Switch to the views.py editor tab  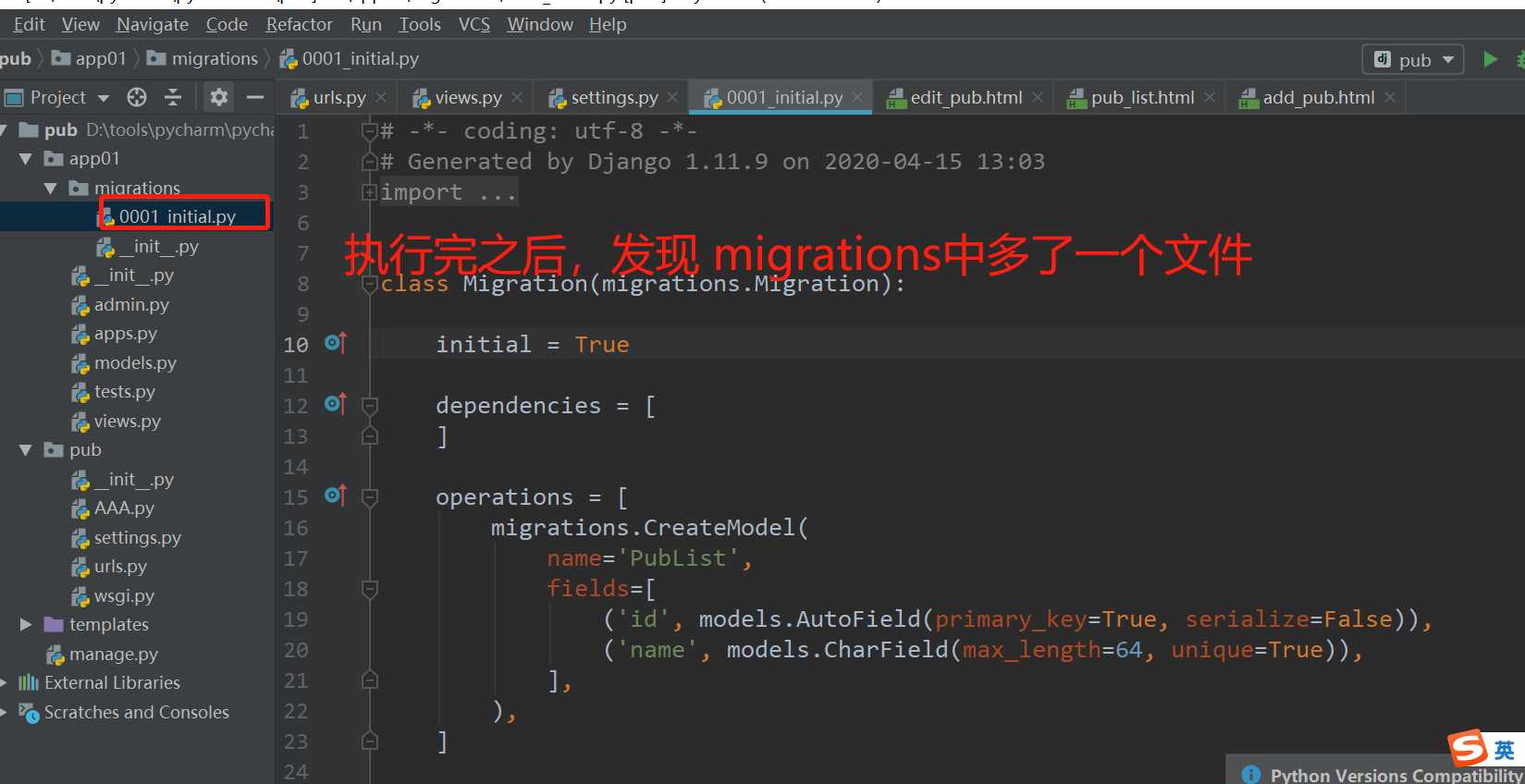[x=468, y=97]
